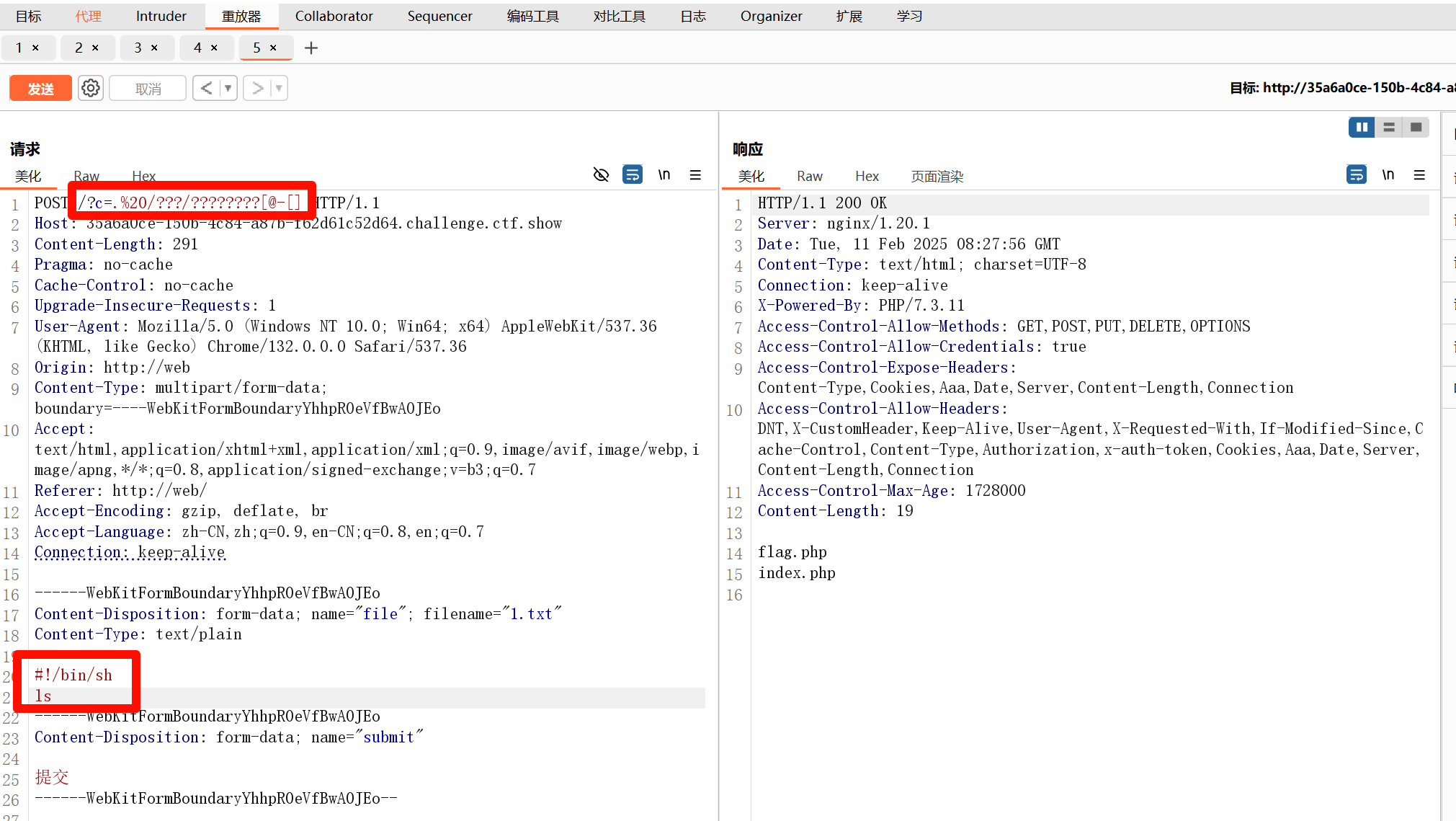Viewport: 1456px width, 821px height.
Task: Toggle non-printable characters visibility in the request
Action: click(x=601, y=175)
